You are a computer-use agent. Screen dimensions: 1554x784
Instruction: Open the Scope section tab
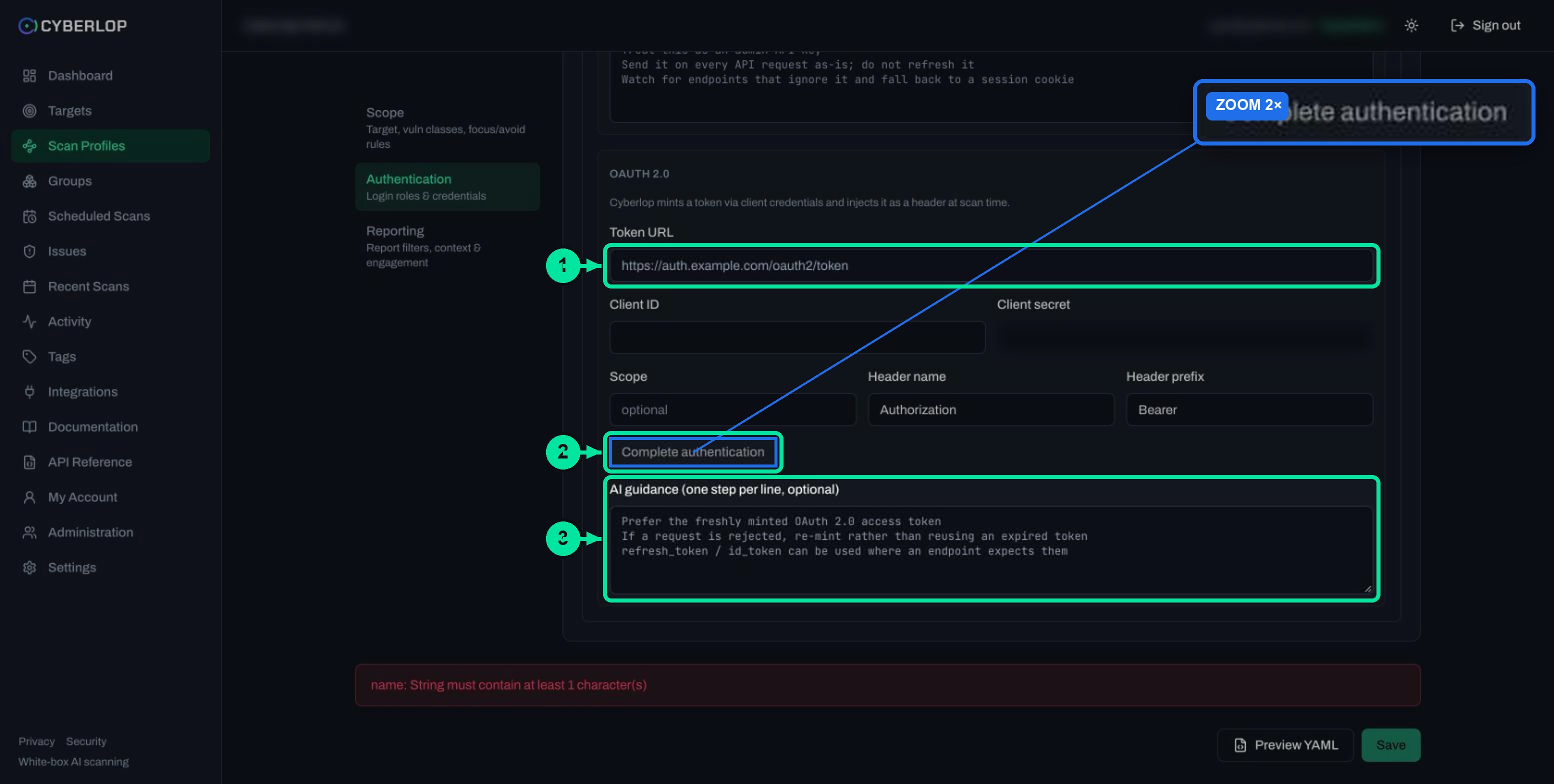point(447,128)
